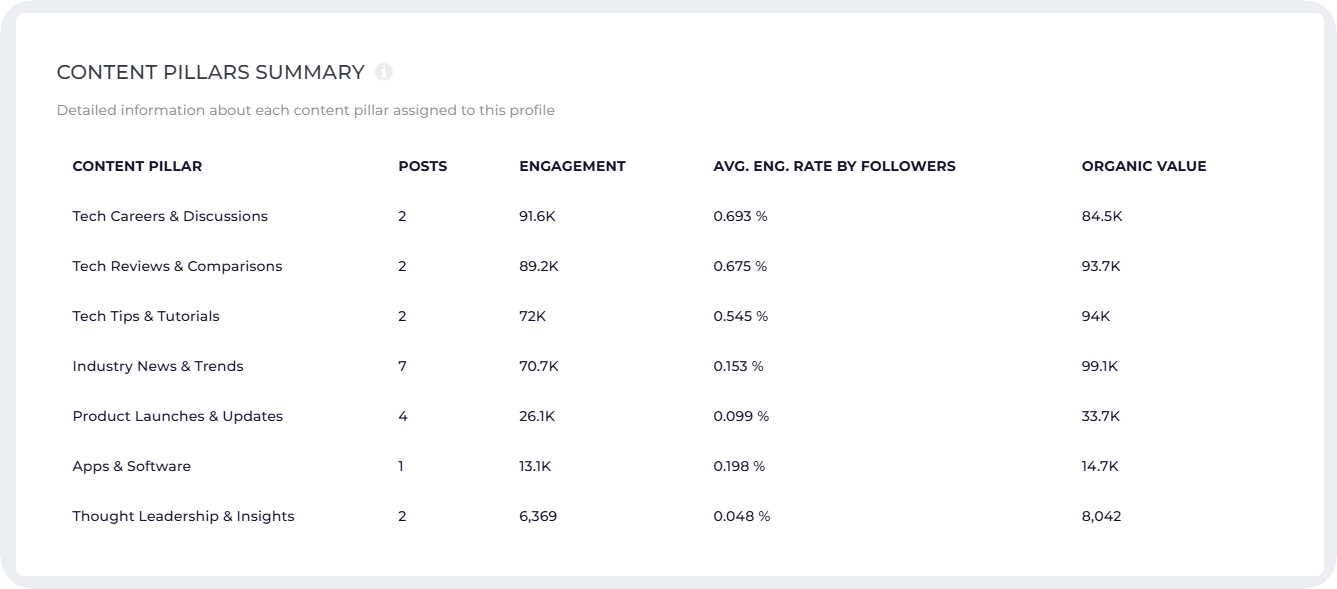Click the 0.693 % engagement rate value
Screen dimensions: 1337x589
tap(738, 216)
